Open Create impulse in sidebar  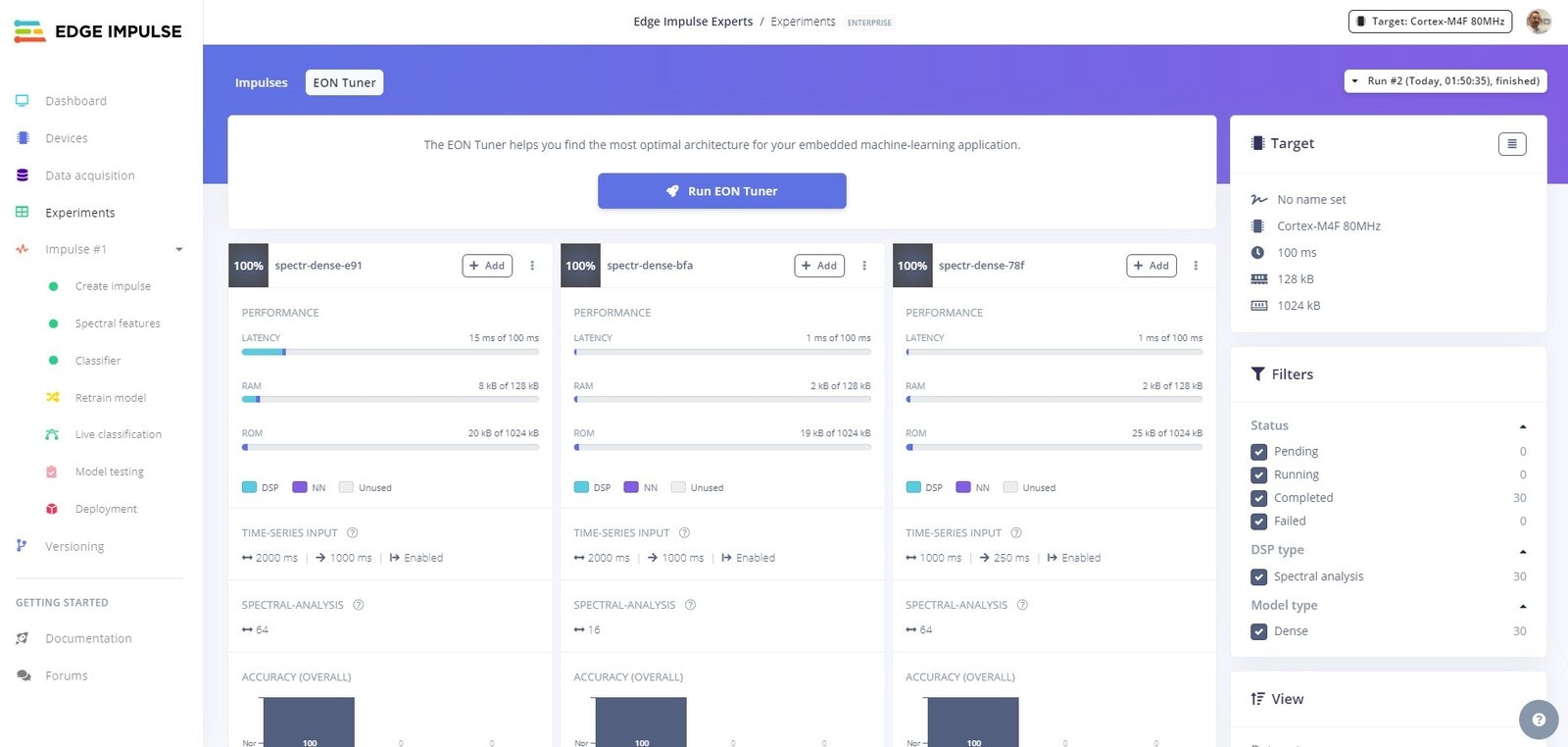click(113, 286)
